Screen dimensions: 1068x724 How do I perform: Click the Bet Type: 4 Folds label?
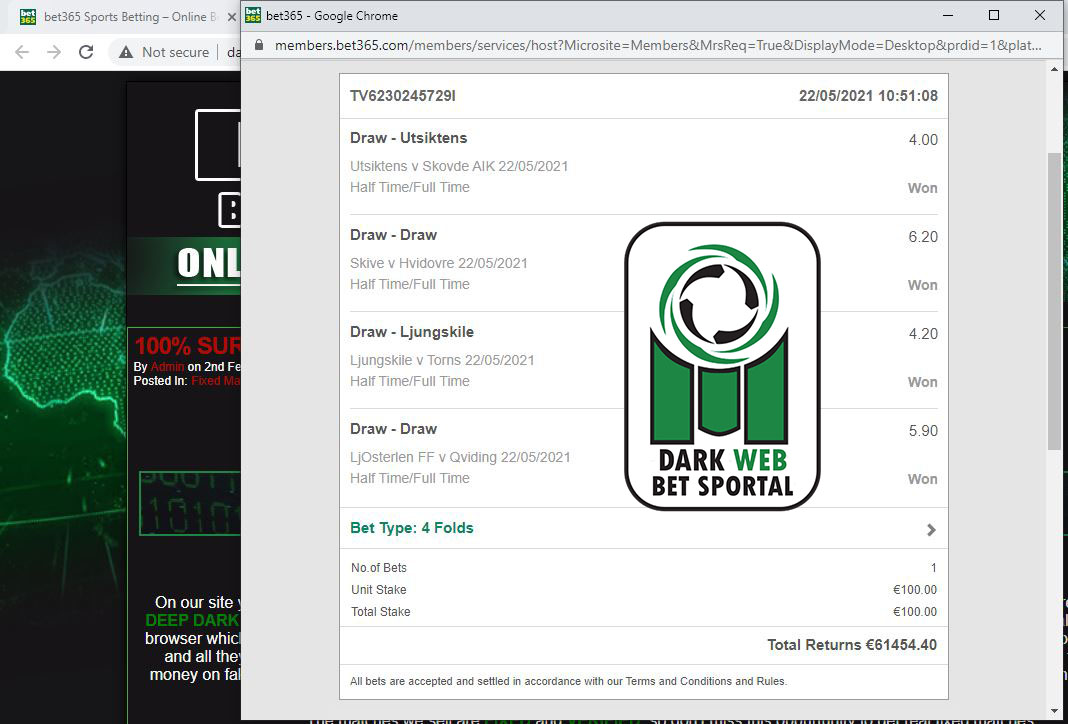coord(412,528)
